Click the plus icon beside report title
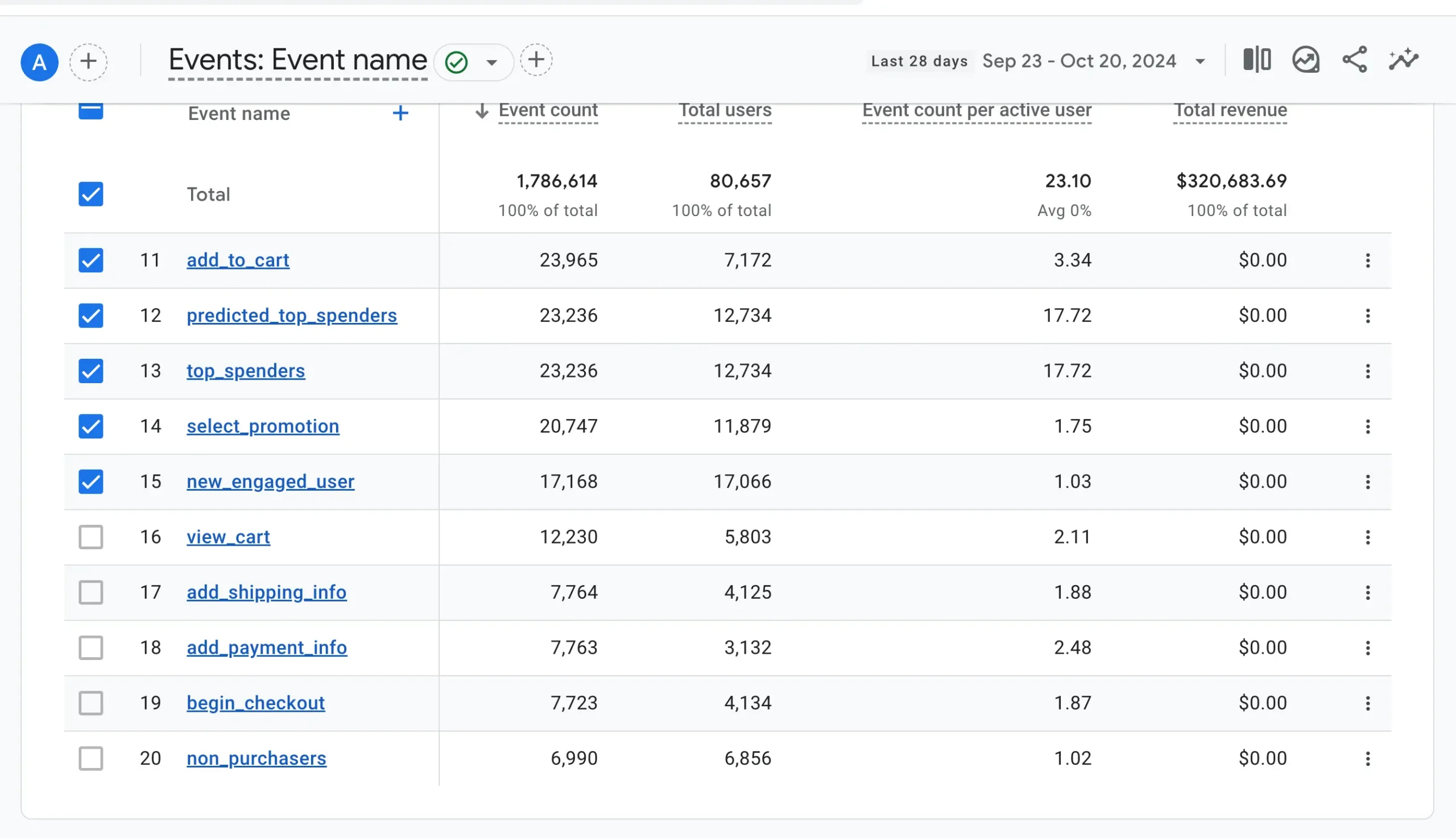This screenshot has height=838, width=1456. (x=536, y=60)
